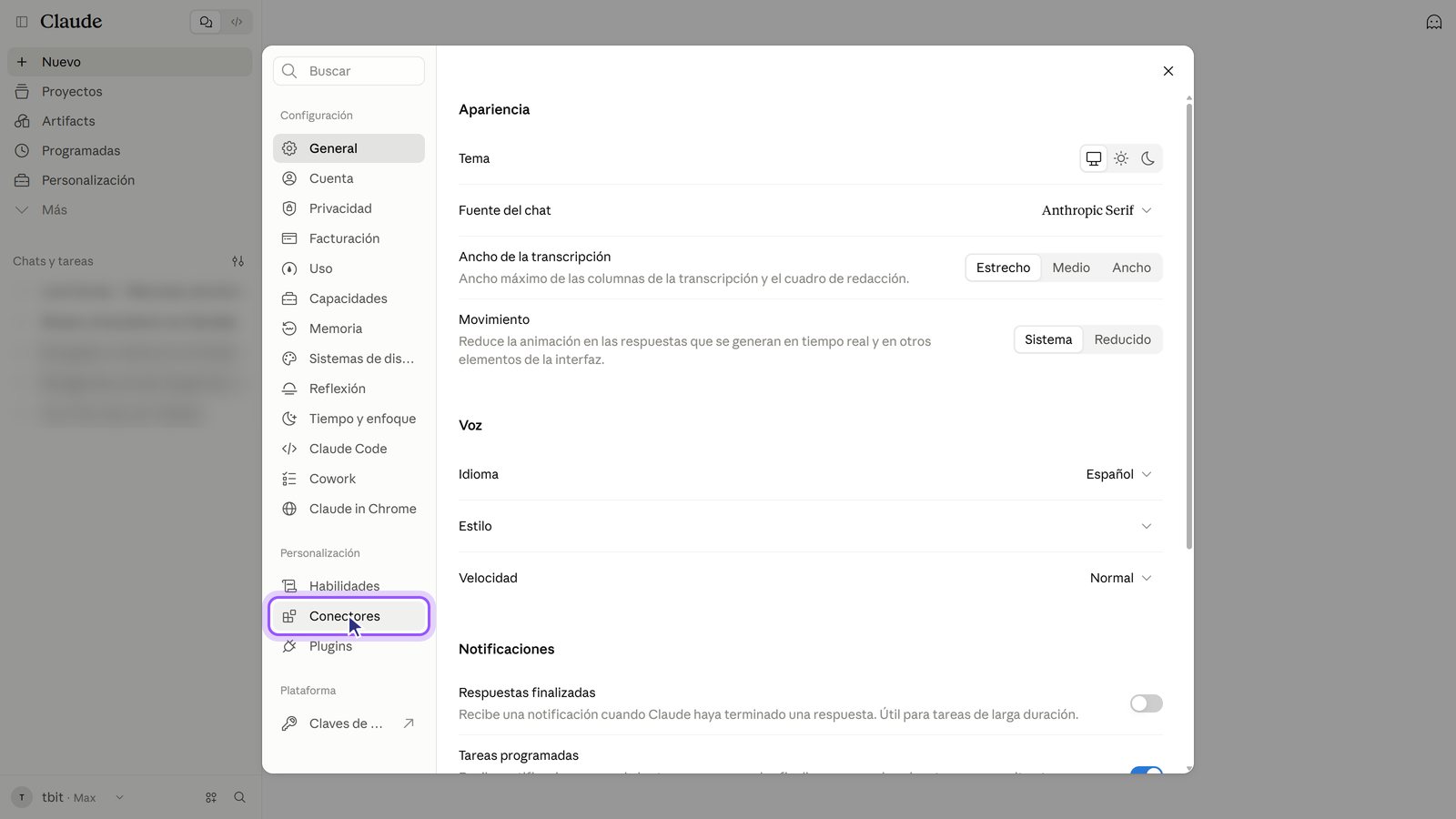Open Conectores settings section
The height and width of the screenshot is (819, 1456).
(349, 616)
